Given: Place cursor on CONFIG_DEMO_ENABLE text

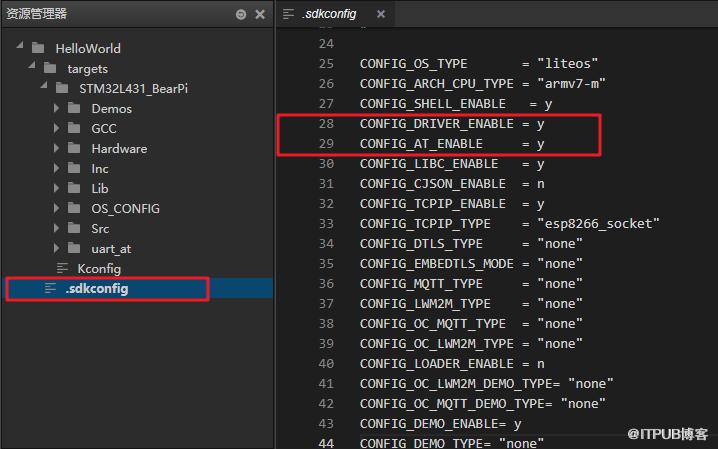Looking at the screenshot, I should pos(429,424).
